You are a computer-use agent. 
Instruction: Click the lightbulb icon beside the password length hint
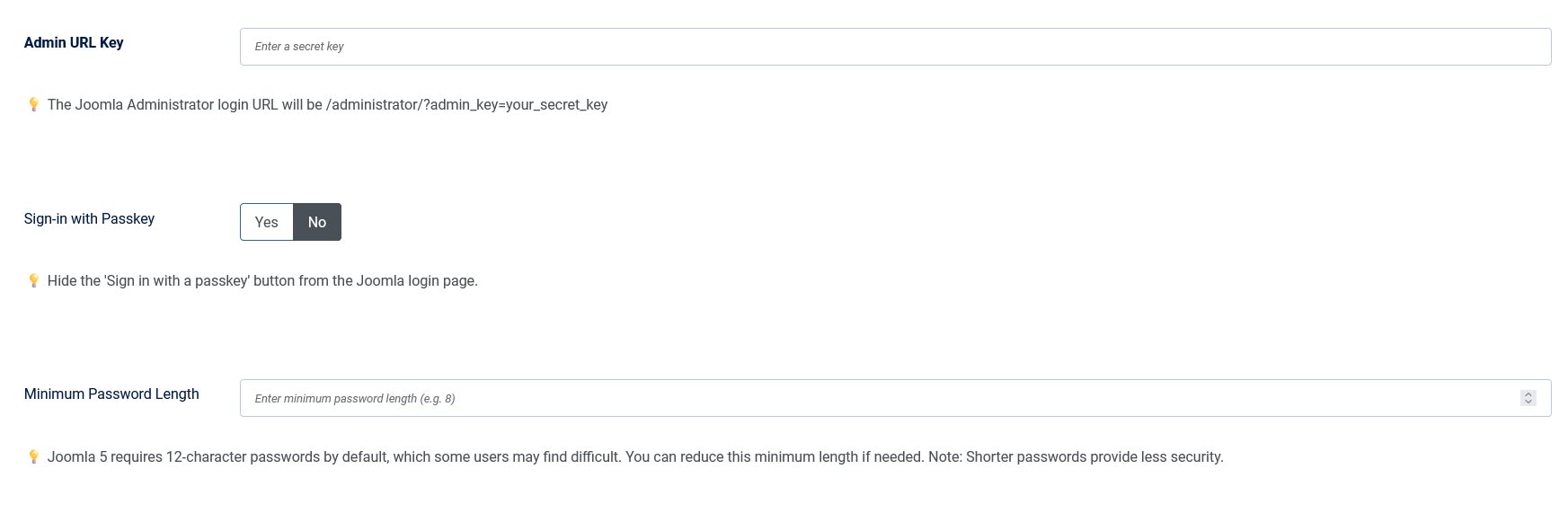pos(33,457)
